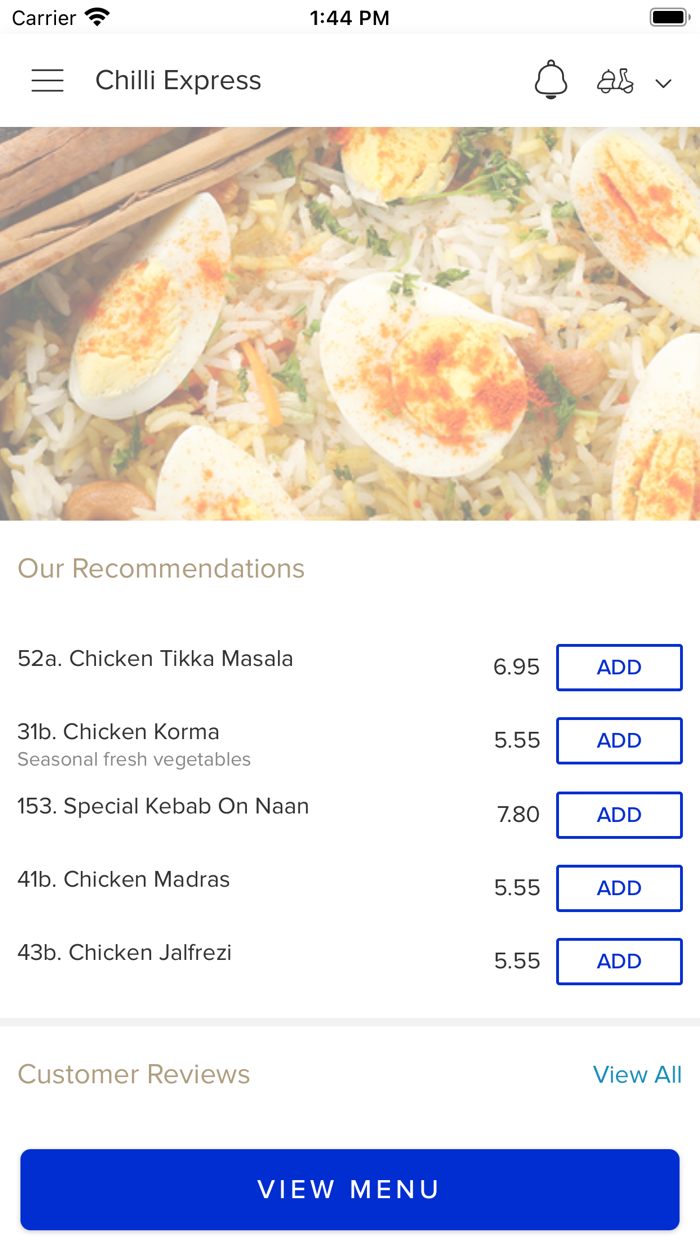The width and height of the screenshot is (700, 1244).
Task: Expand the delivery type dropdown chevron
Action: [663, 83]
